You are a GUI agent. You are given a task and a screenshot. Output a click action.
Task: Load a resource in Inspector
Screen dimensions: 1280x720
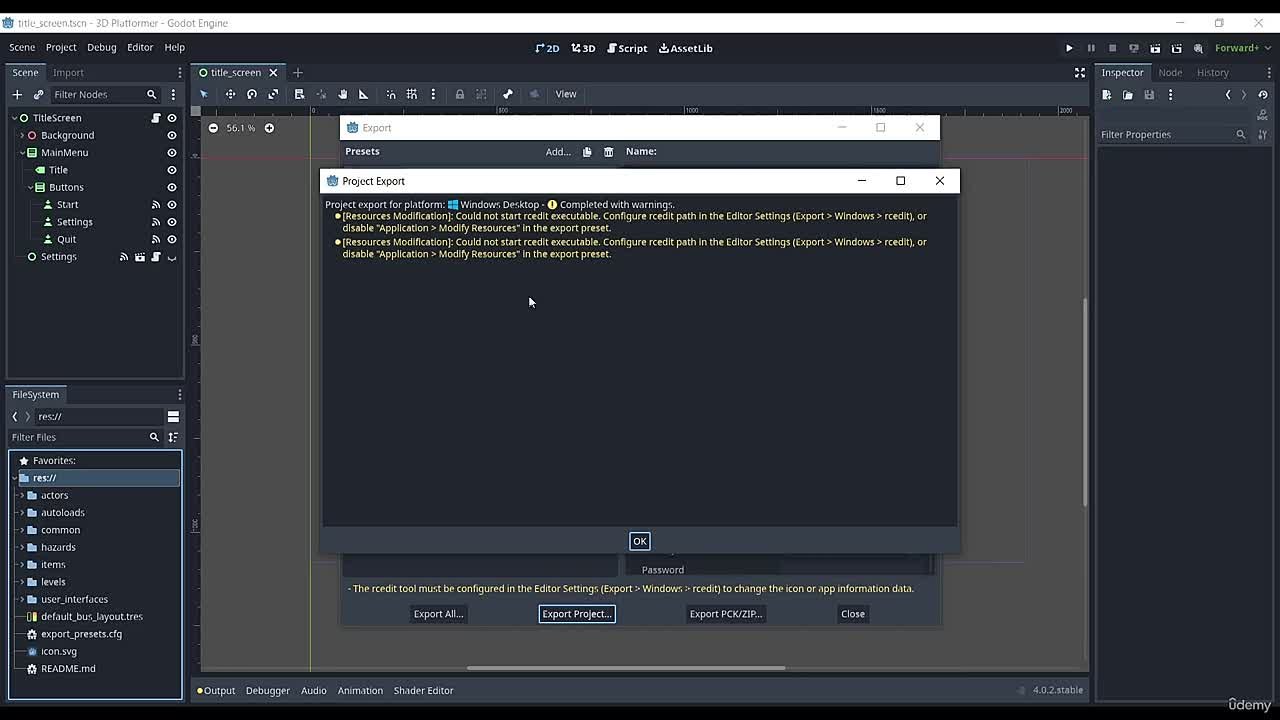[1128, 95]
